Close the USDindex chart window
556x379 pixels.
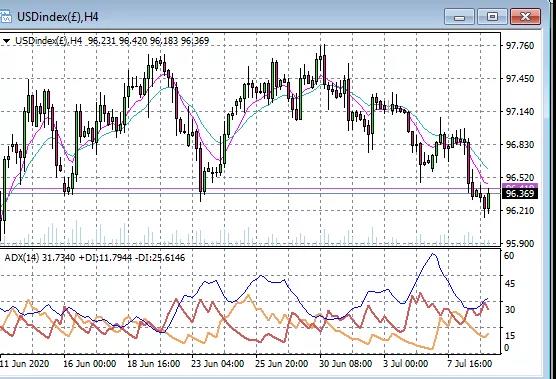coord(526,17)
